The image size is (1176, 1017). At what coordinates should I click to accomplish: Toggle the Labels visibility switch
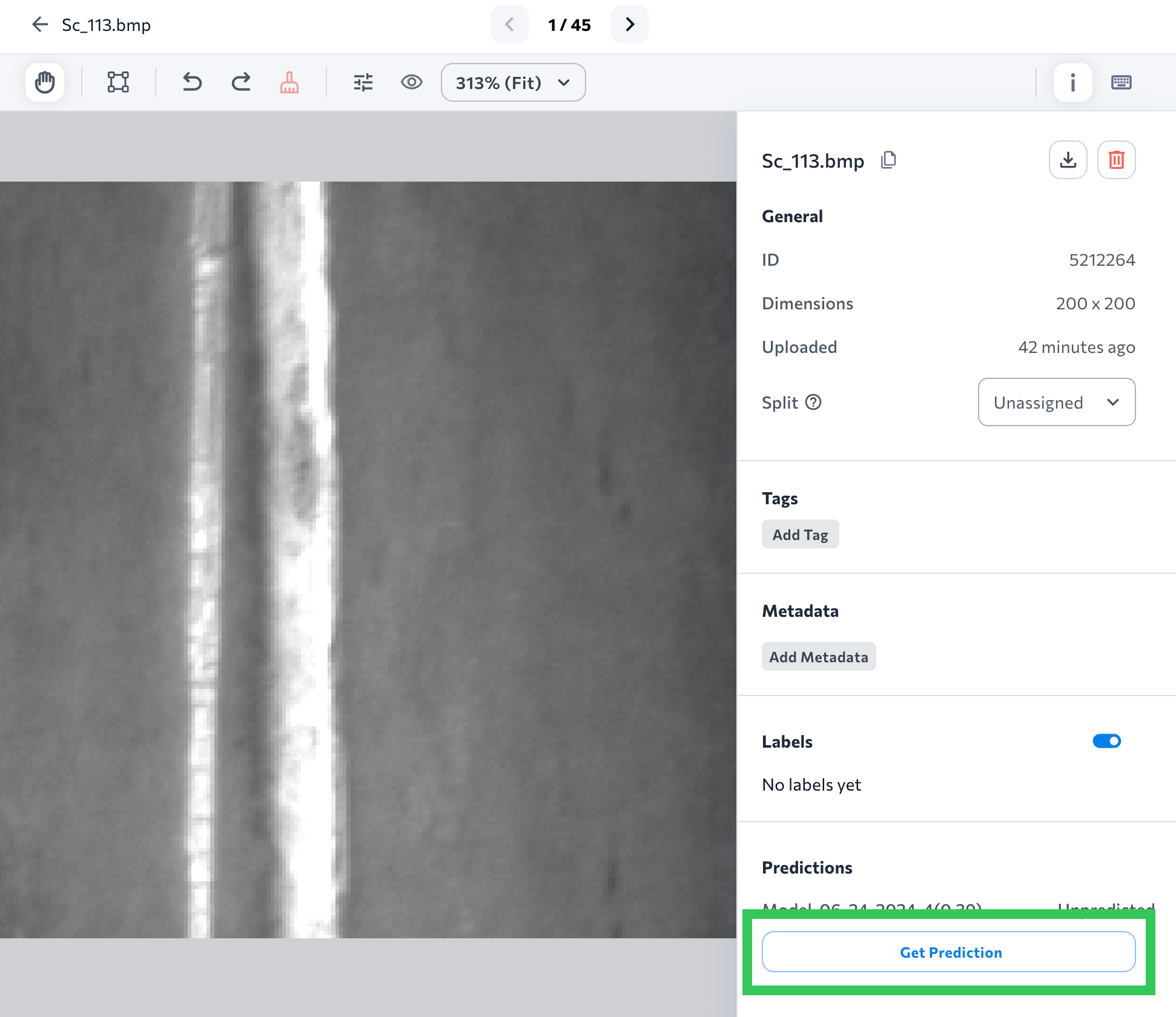pyautogui.click(x=1106, y=741)
